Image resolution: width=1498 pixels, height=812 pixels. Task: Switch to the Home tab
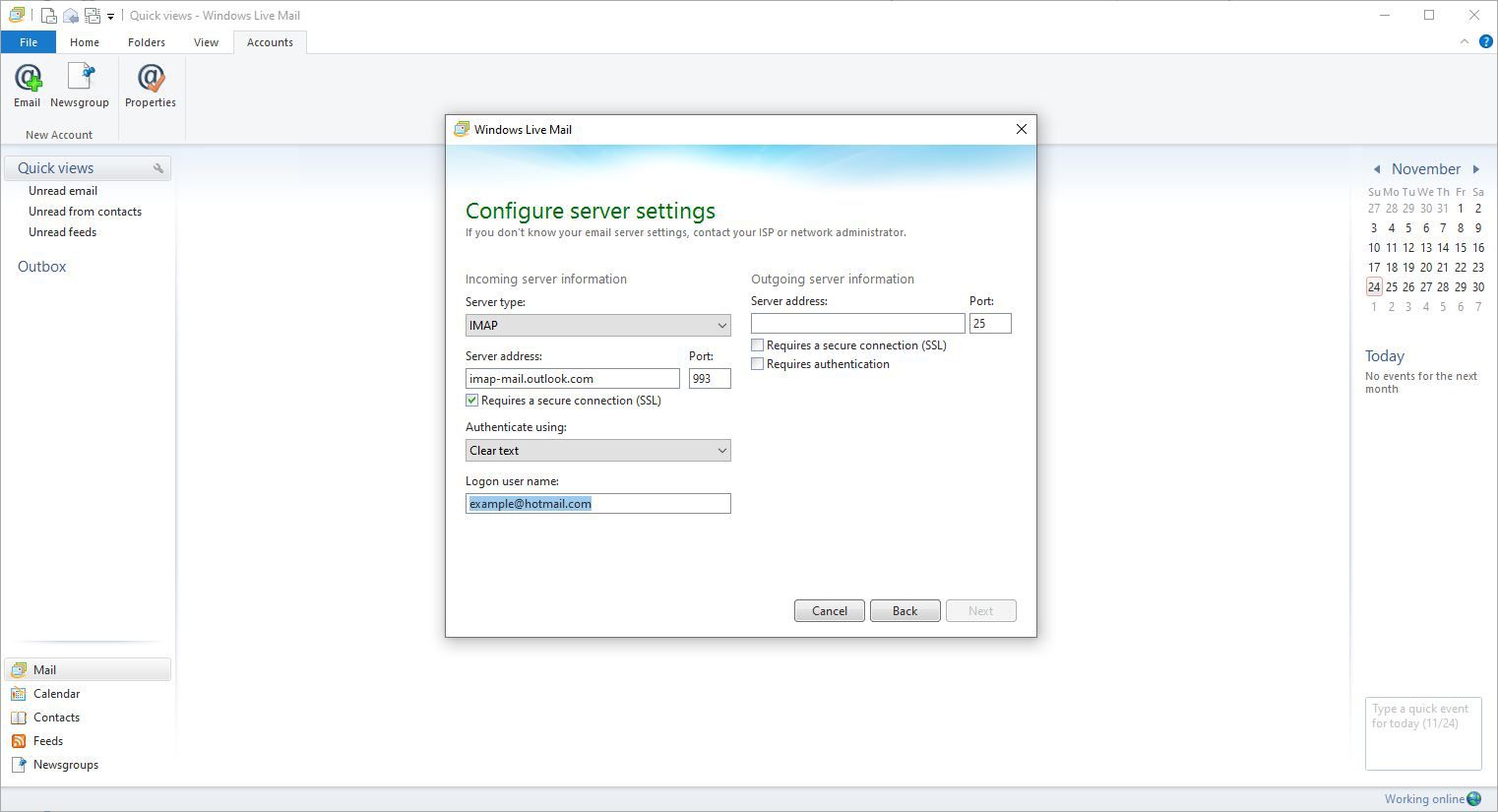(x=85, y=42)
